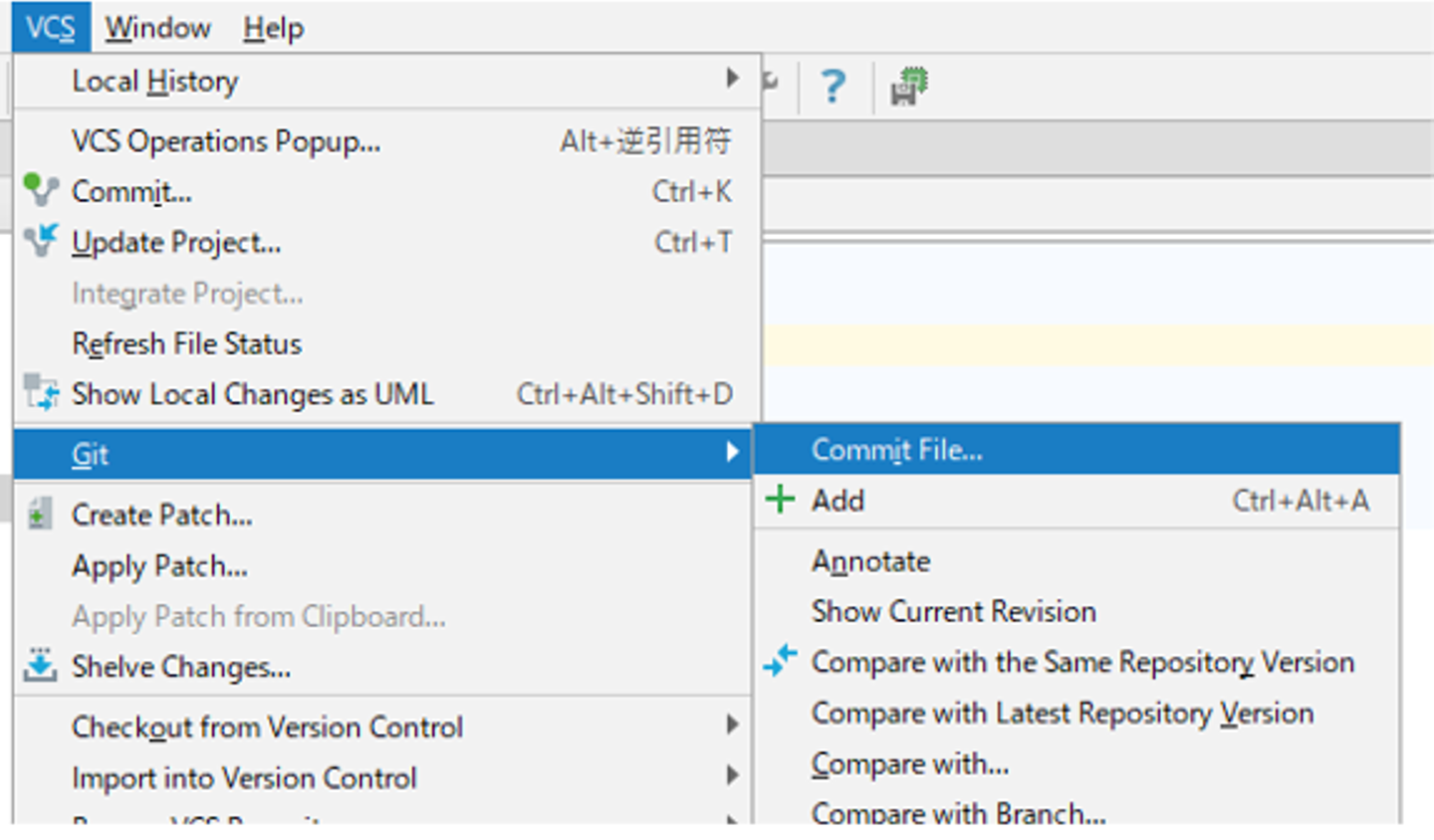The width and height of the screenshot is (1434, 840).
Task: Click the Create Patch icon
Action: (x=40, y=514)
